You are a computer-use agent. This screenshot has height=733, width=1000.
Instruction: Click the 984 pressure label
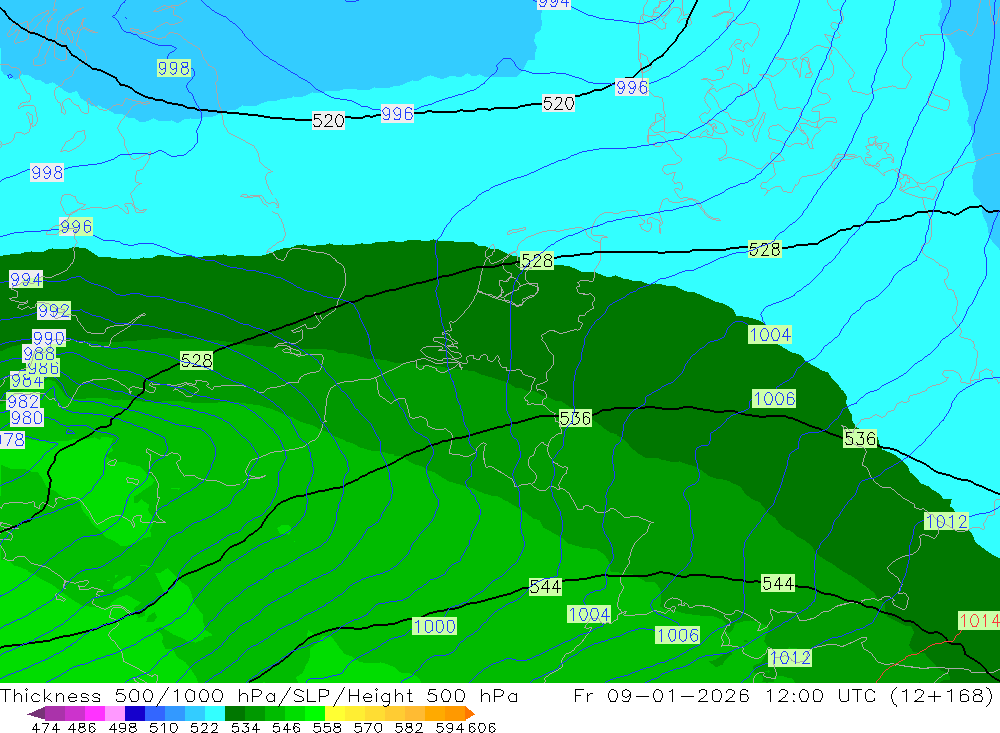(x=27, y=381)
